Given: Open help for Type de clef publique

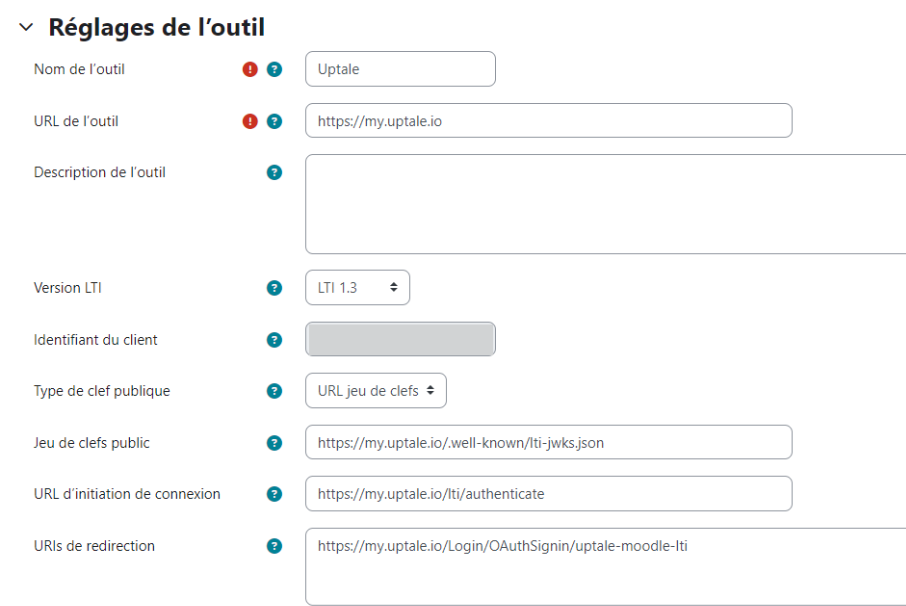Looking at the screenshot, I should 274,391.
